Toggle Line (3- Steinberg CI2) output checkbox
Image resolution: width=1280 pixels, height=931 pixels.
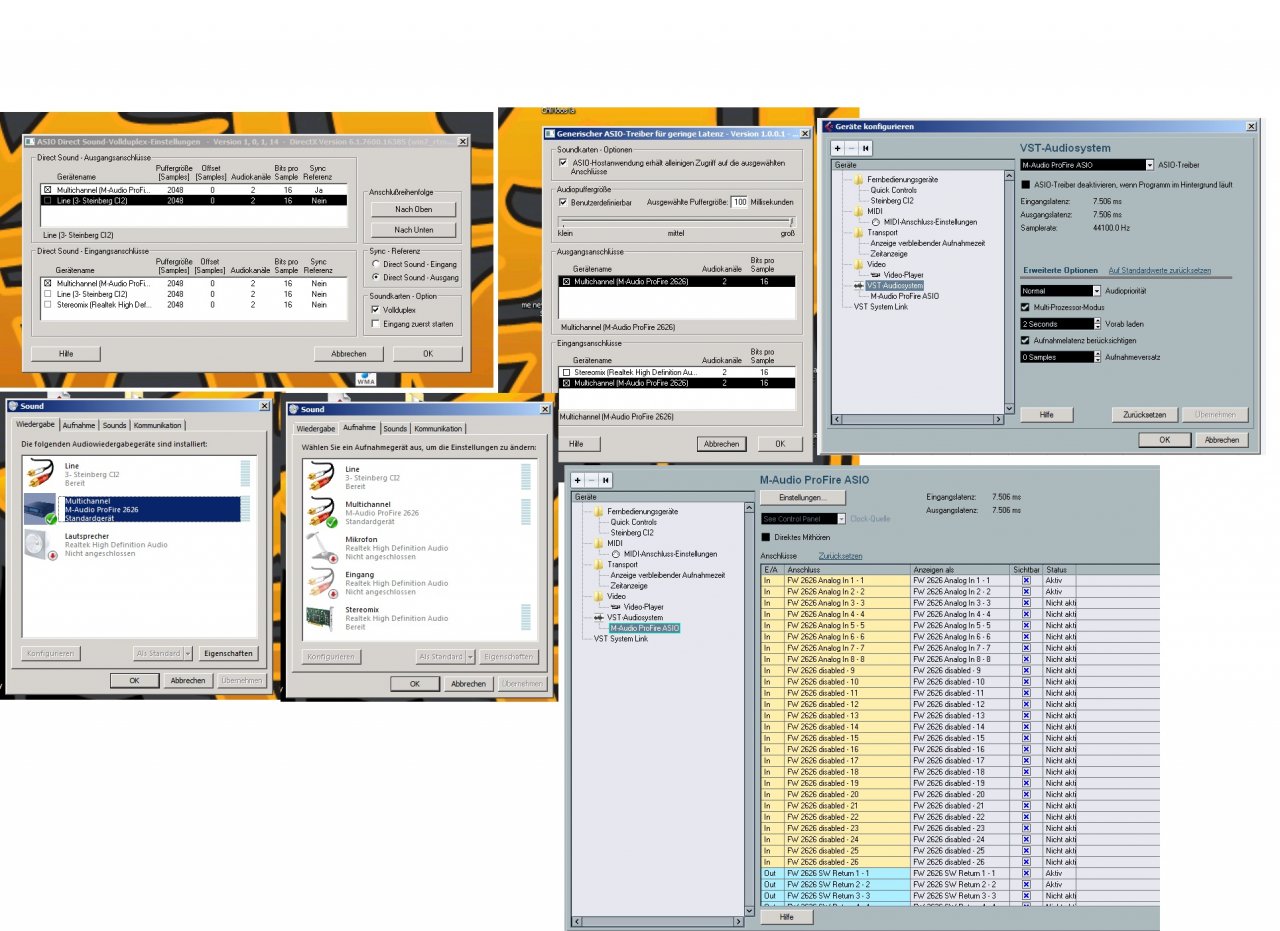pyautogui.click(x=47, y=200)
